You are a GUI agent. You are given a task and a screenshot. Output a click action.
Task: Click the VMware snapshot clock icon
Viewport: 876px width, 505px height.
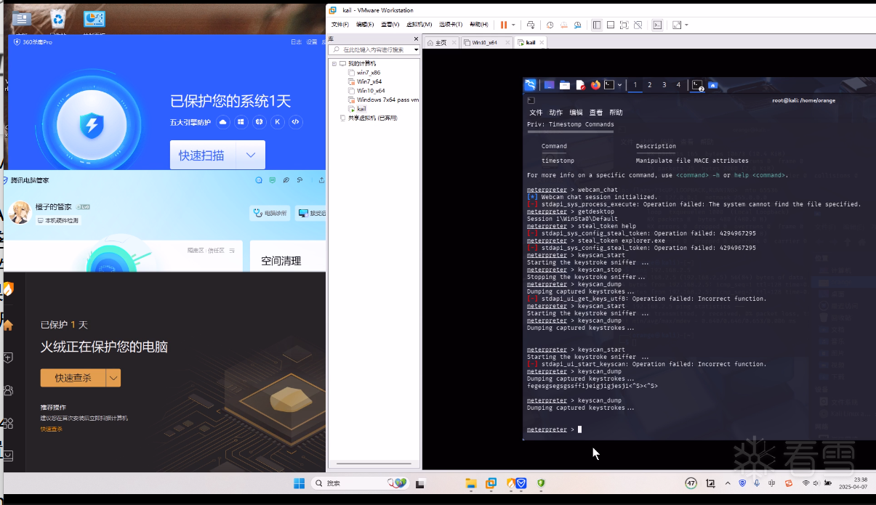[550, 25]
